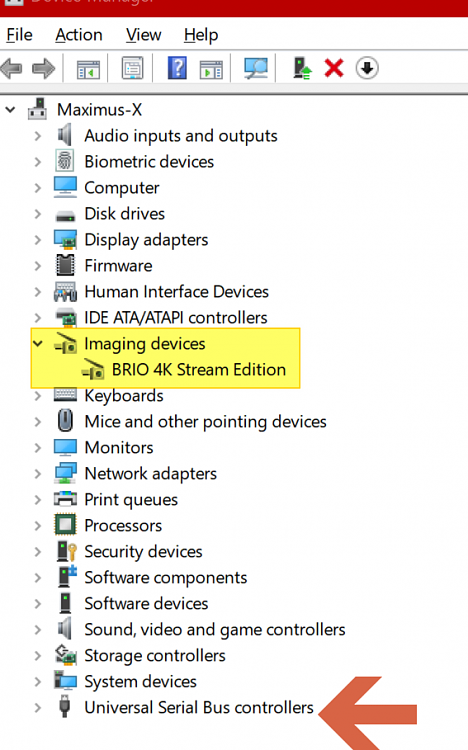Click the blue Help question mark icon

(177, 68)
